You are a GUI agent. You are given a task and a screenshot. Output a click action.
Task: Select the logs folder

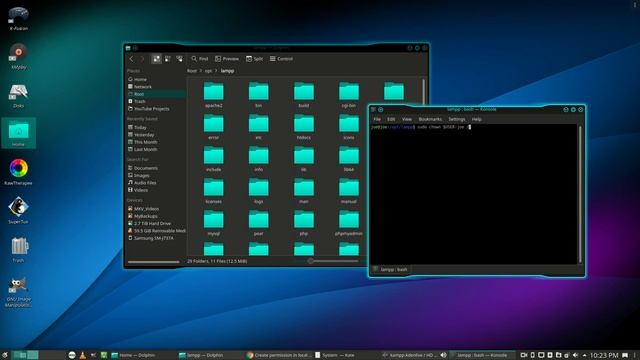click(x=258, y=191)
